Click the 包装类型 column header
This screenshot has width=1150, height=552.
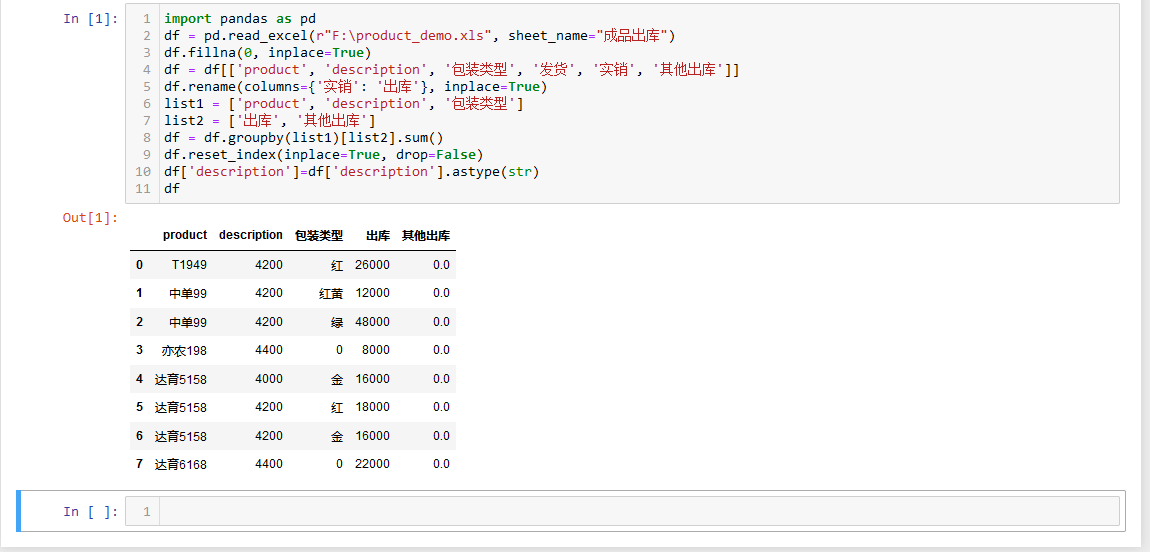[319, 235]
